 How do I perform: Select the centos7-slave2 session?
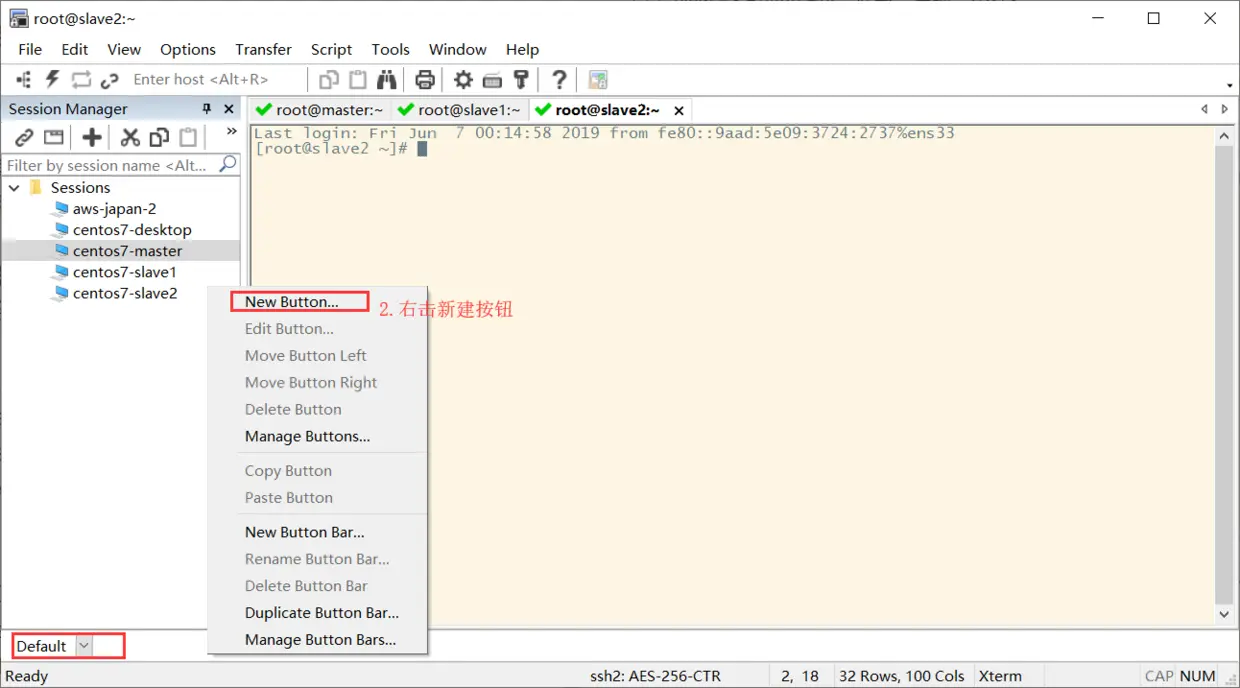point(125,293)
